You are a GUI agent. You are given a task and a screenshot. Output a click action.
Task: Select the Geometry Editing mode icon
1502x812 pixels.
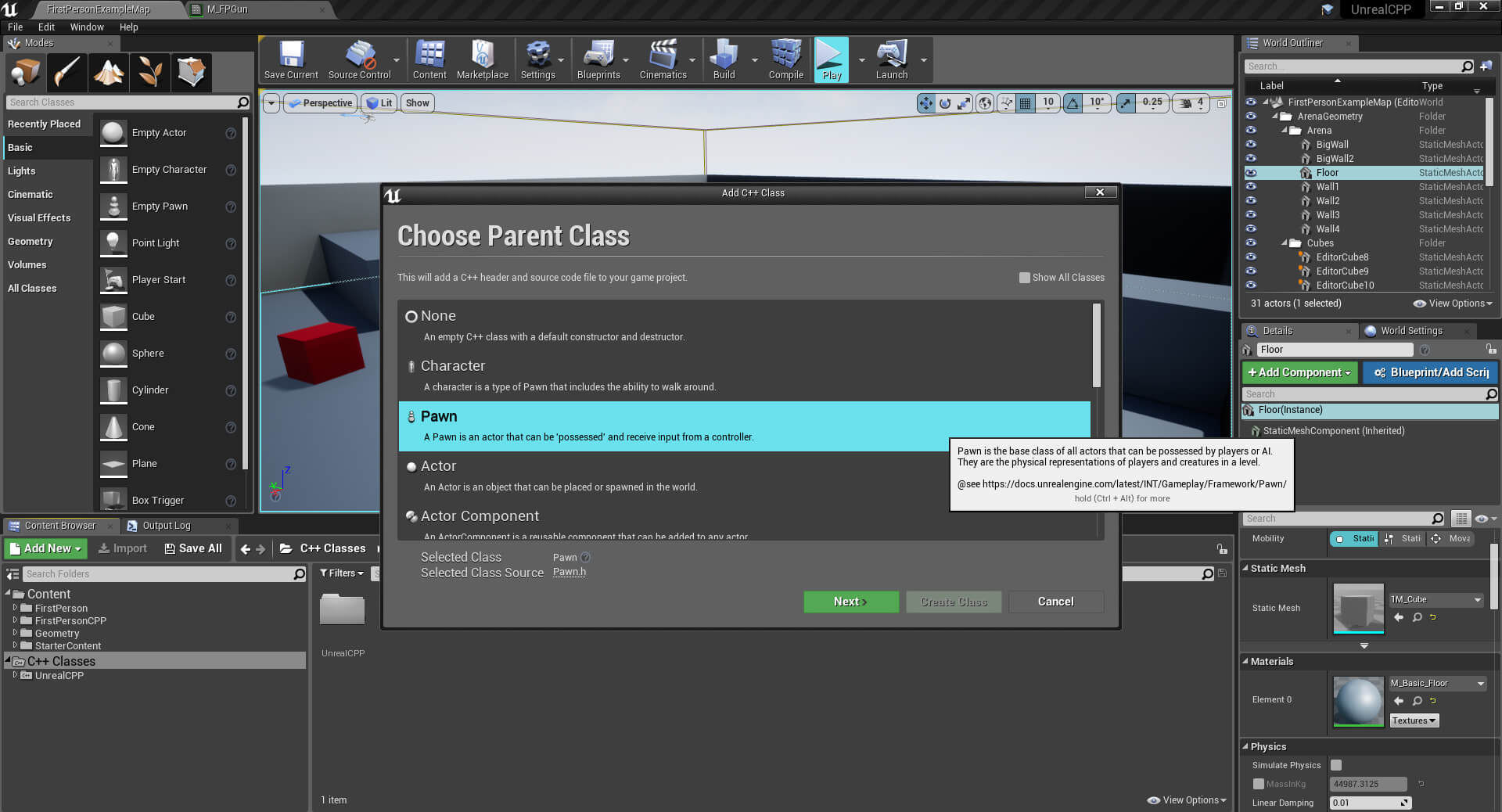[x=192, y=72]
